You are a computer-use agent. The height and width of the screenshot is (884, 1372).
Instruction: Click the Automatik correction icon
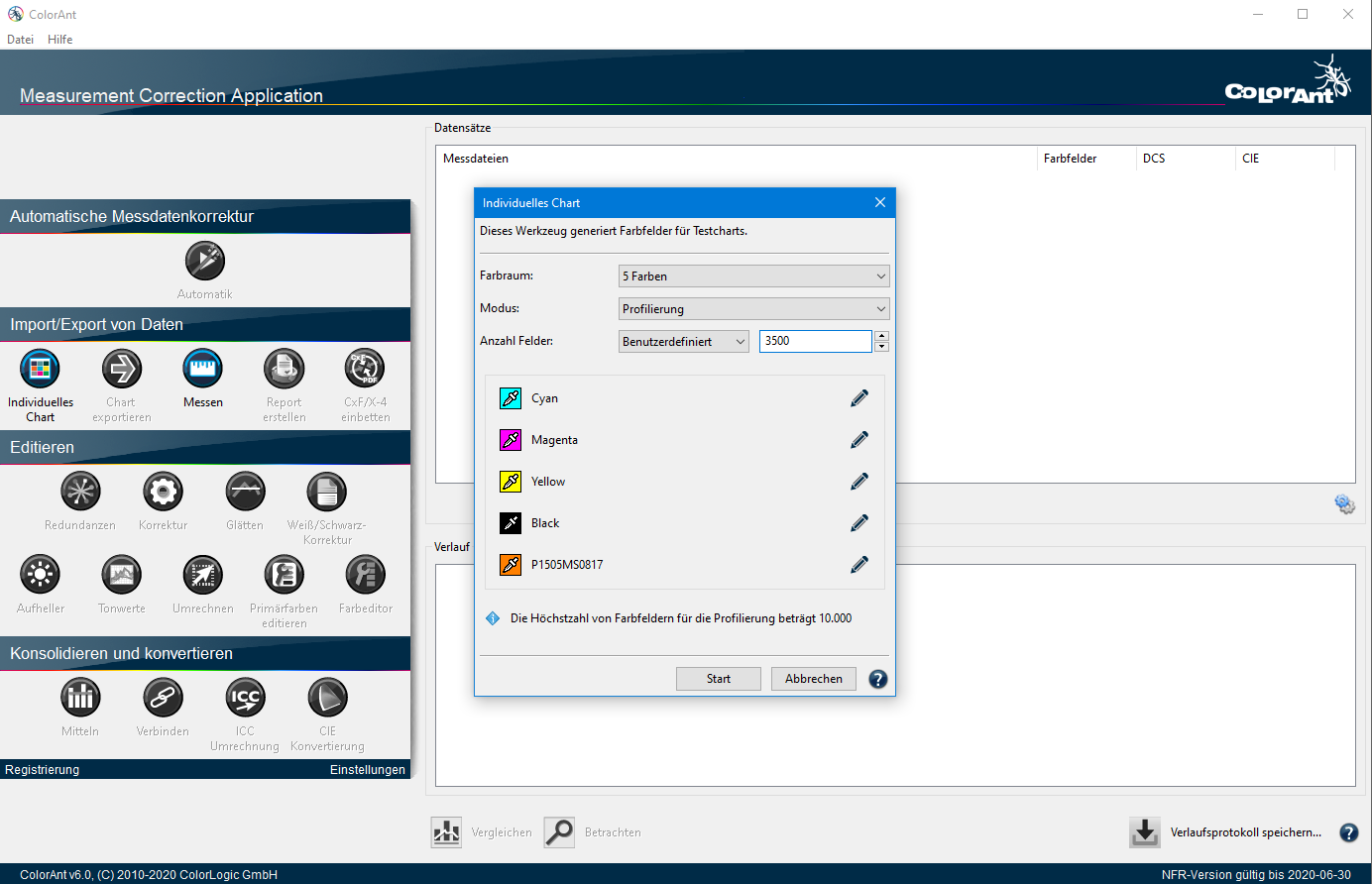[x=205, y=262]
